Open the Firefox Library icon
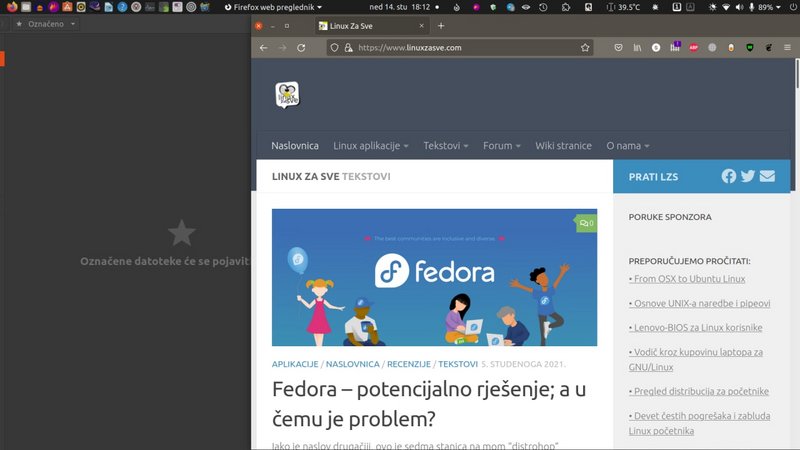800x450 pixels. click(x=637, y=47)
